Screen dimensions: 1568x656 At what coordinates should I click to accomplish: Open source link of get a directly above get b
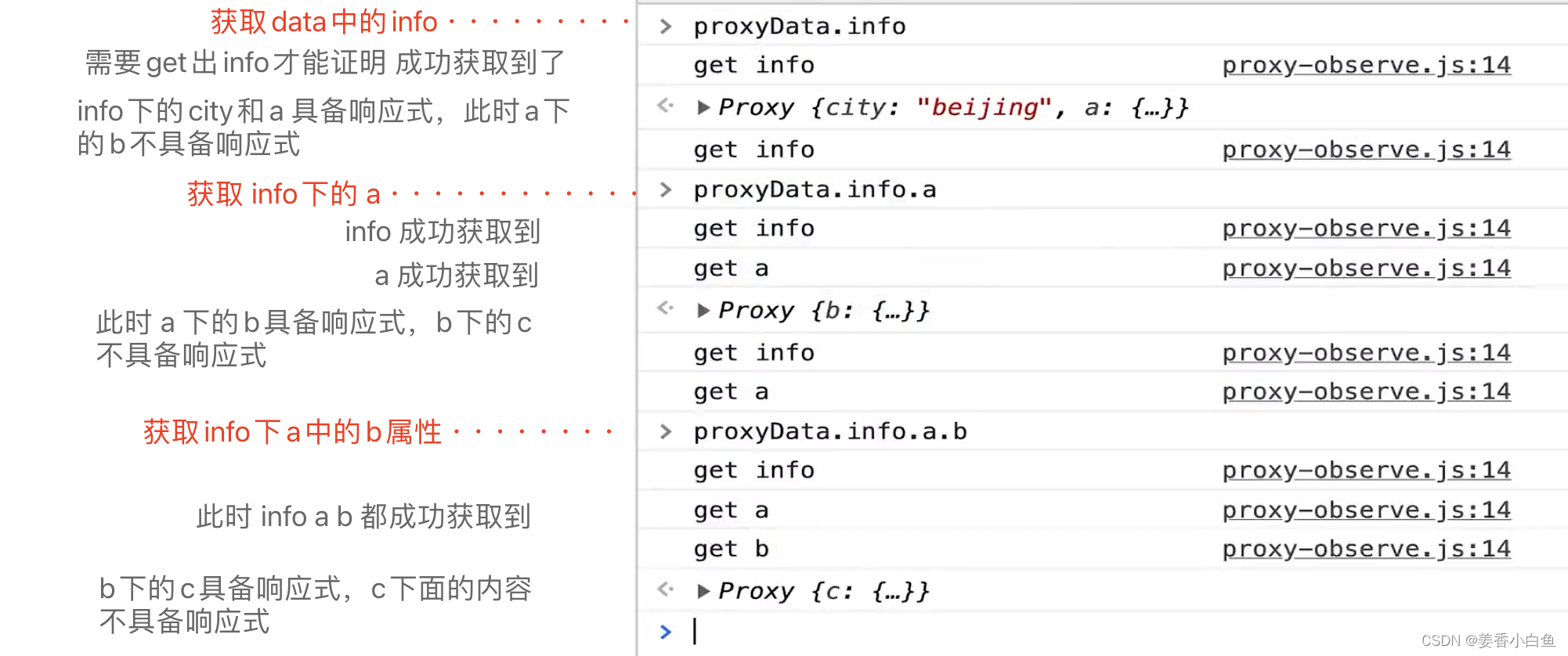click(x=1366, y=510)
